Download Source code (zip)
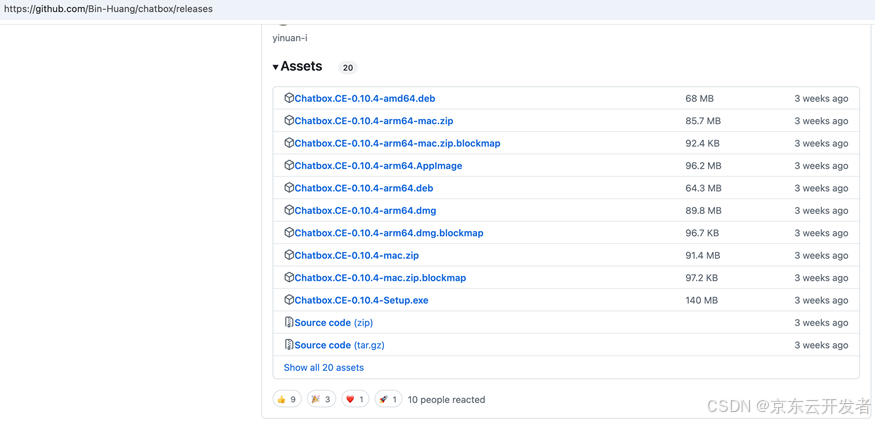The height and width of the screenshot is (421, 875). pos(334,323)
